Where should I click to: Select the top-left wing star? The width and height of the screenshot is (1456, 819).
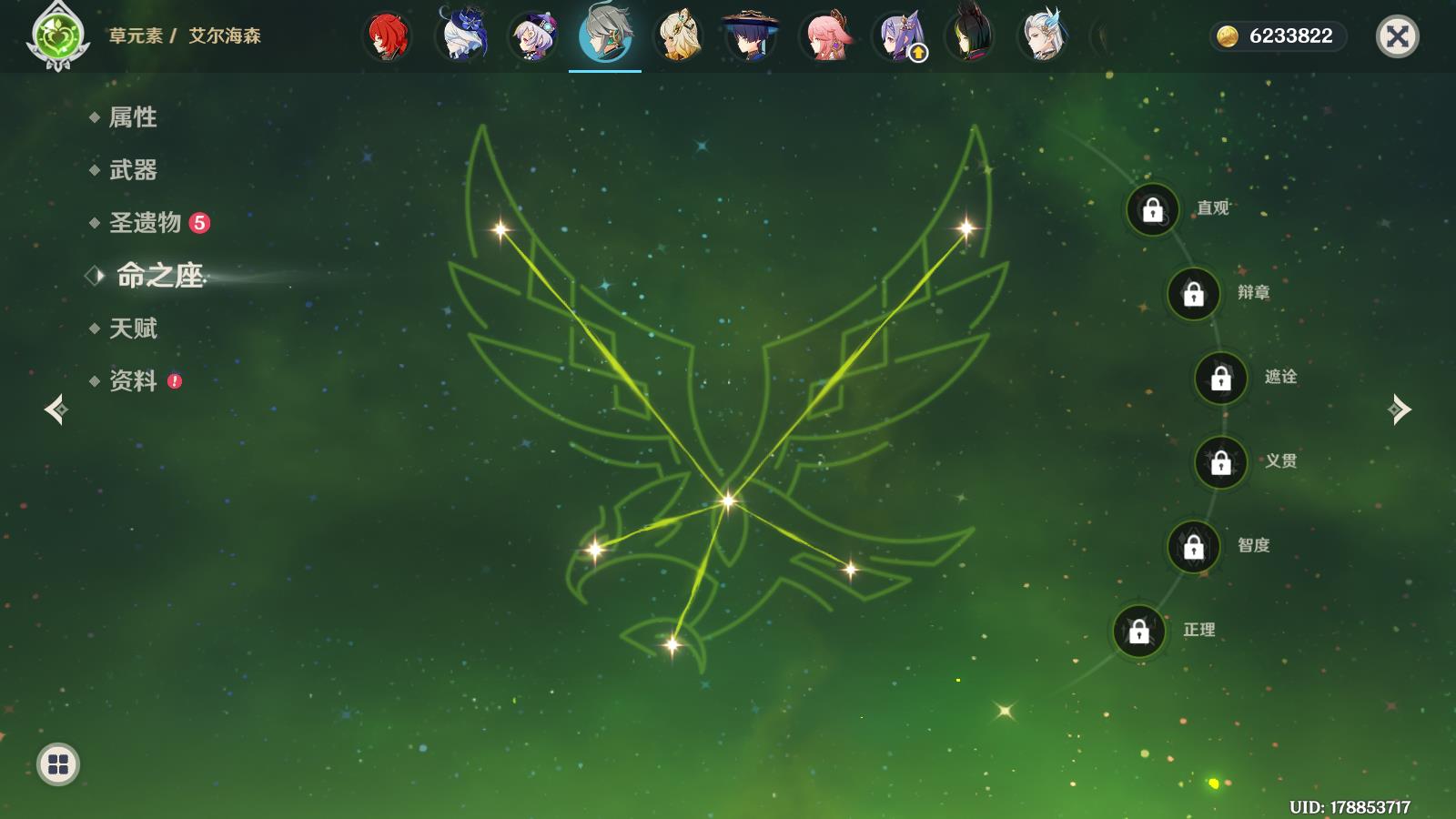coord(500,229)
